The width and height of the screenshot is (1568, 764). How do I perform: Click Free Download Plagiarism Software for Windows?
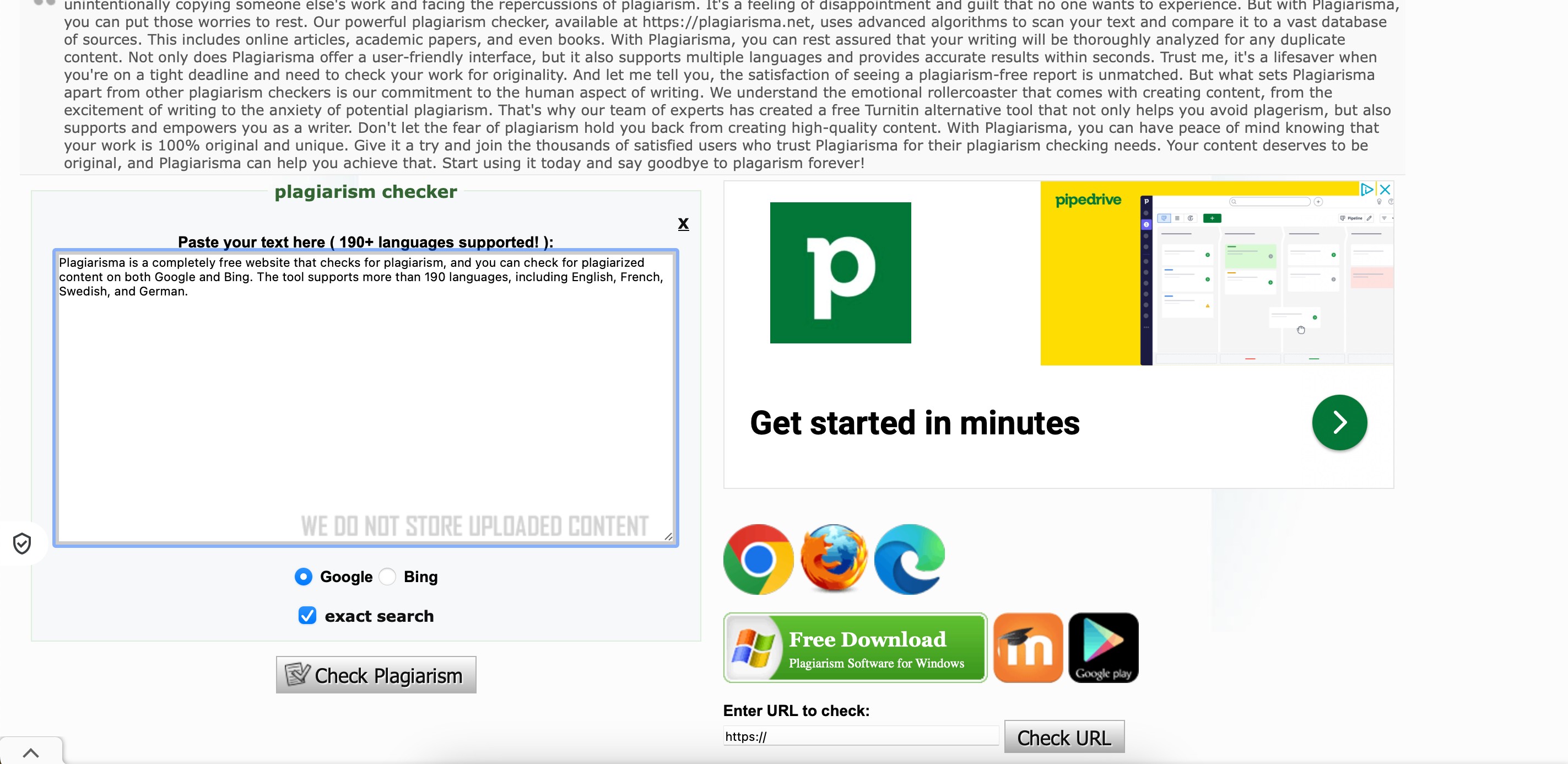855,648
